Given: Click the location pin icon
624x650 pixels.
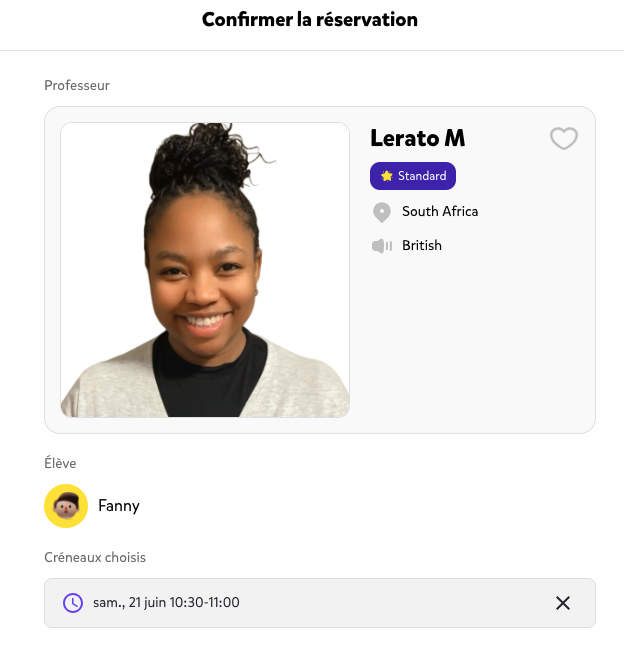Looking at the screenshot, I should [381, 212].
